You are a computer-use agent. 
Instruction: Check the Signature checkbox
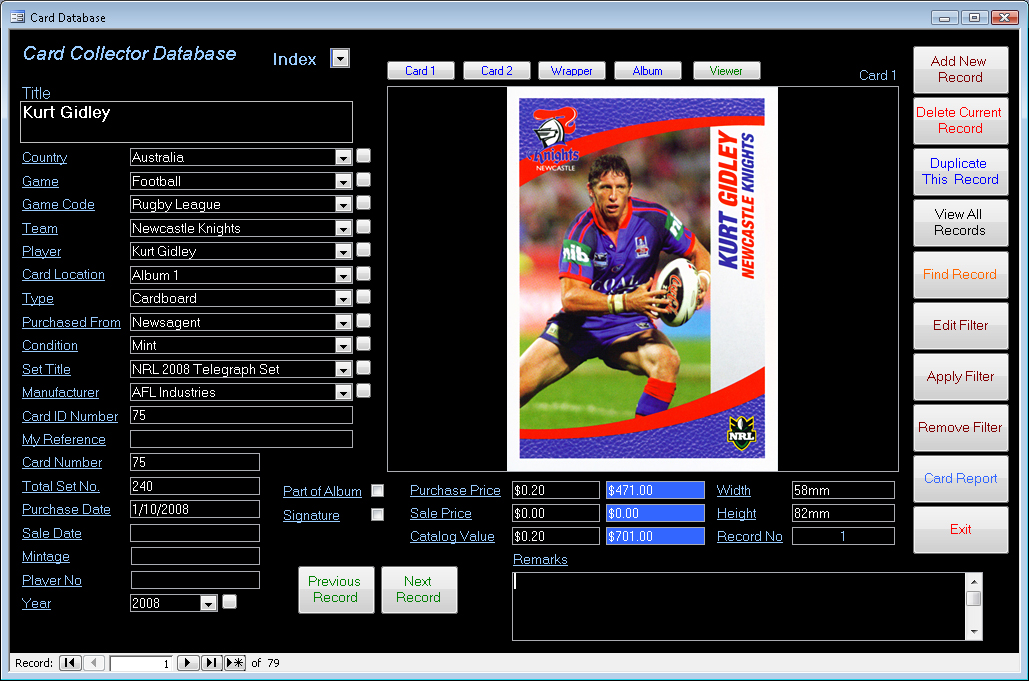click(377, 514)
